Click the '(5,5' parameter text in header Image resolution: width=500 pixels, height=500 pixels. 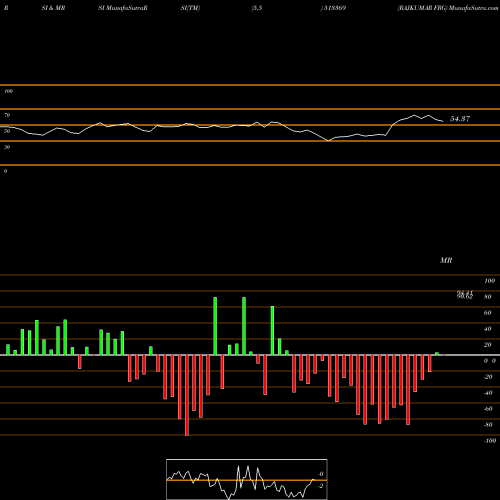[x=257, y=8]
